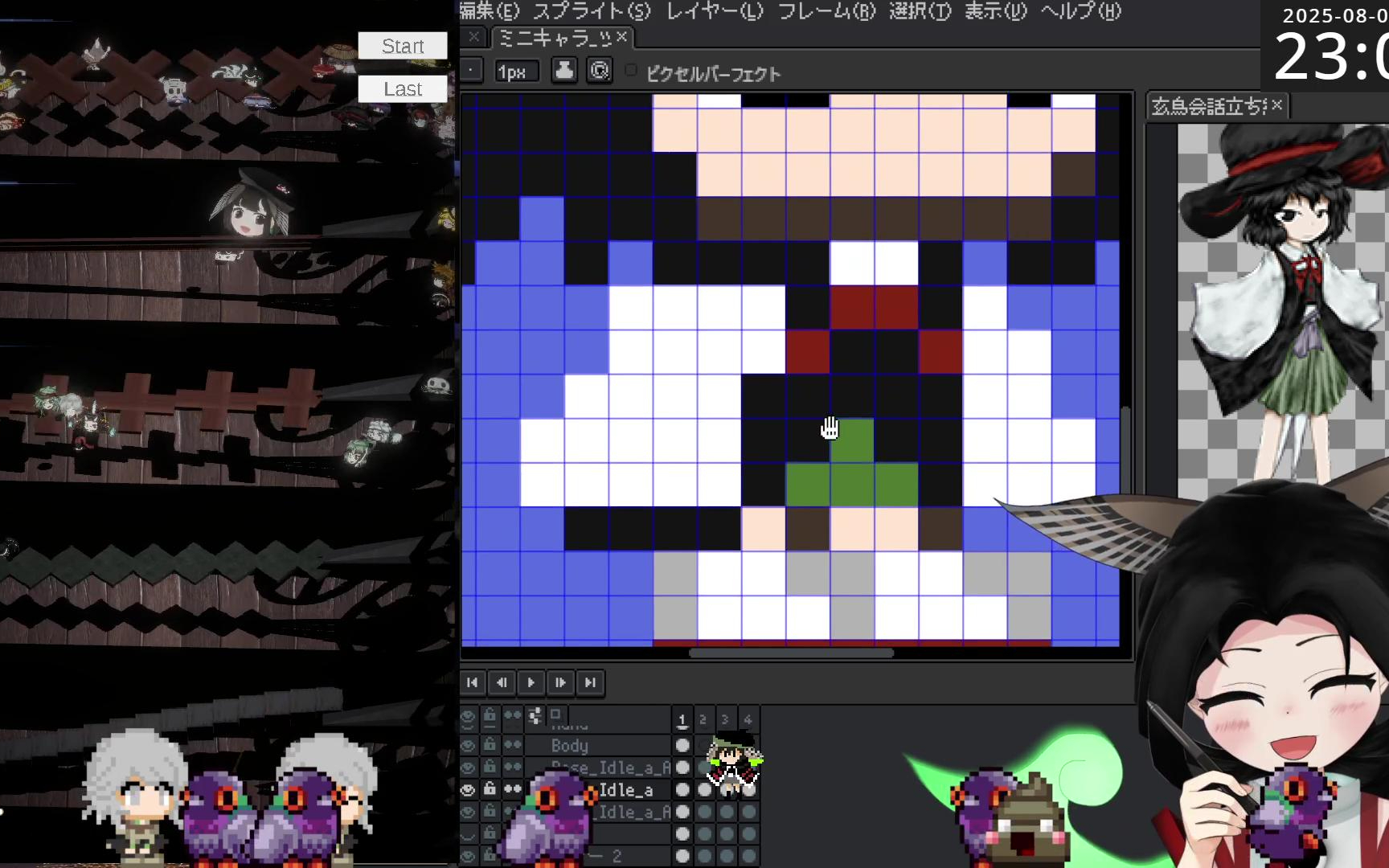Select frame 2 in the timeline header

click(x=703, y=719)
